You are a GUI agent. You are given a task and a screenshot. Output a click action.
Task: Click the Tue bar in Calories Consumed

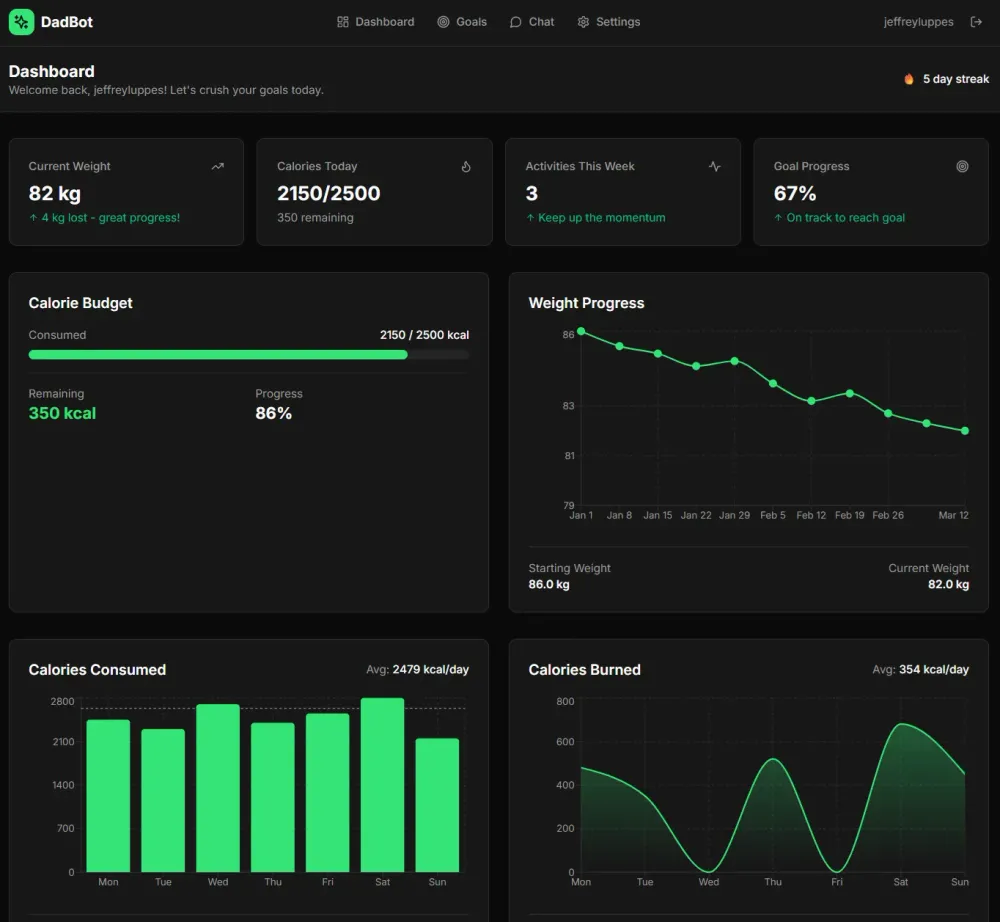click(163, 800)
